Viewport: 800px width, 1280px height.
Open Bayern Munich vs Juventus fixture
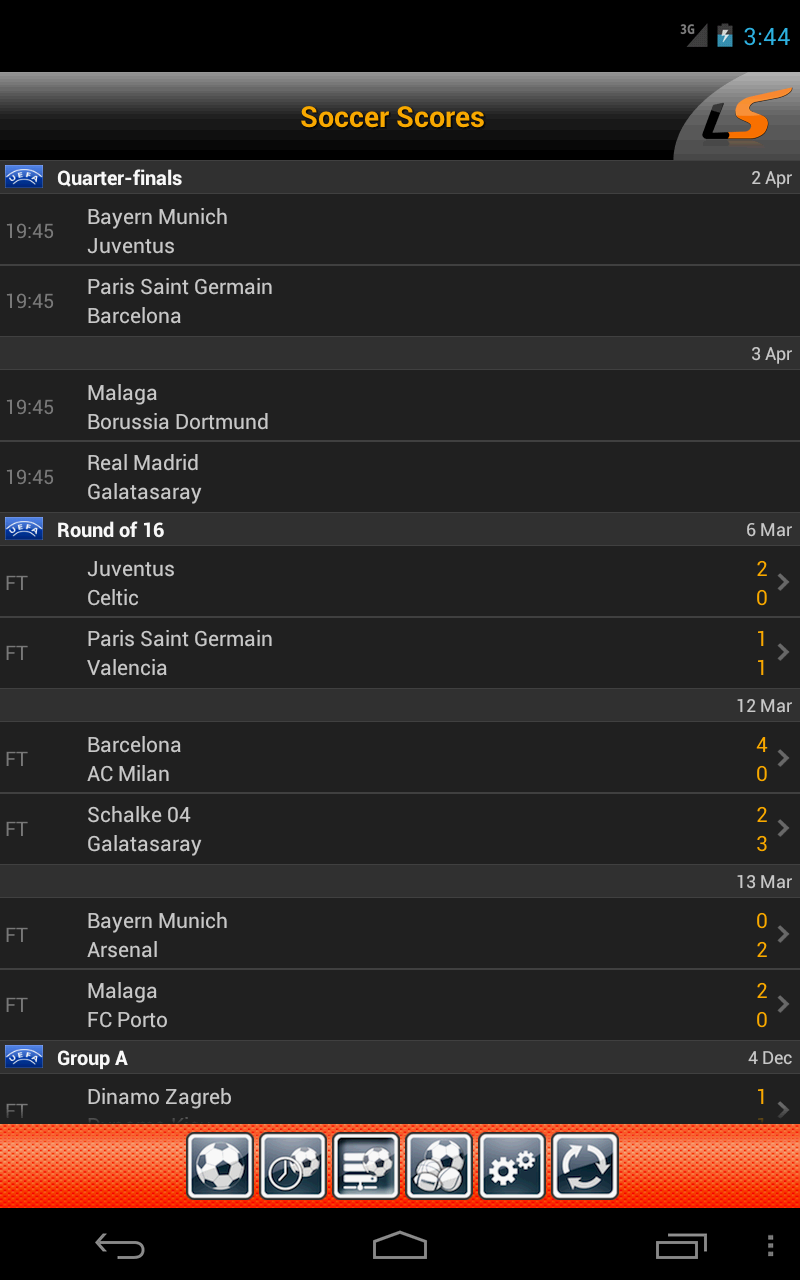[400, 231]
